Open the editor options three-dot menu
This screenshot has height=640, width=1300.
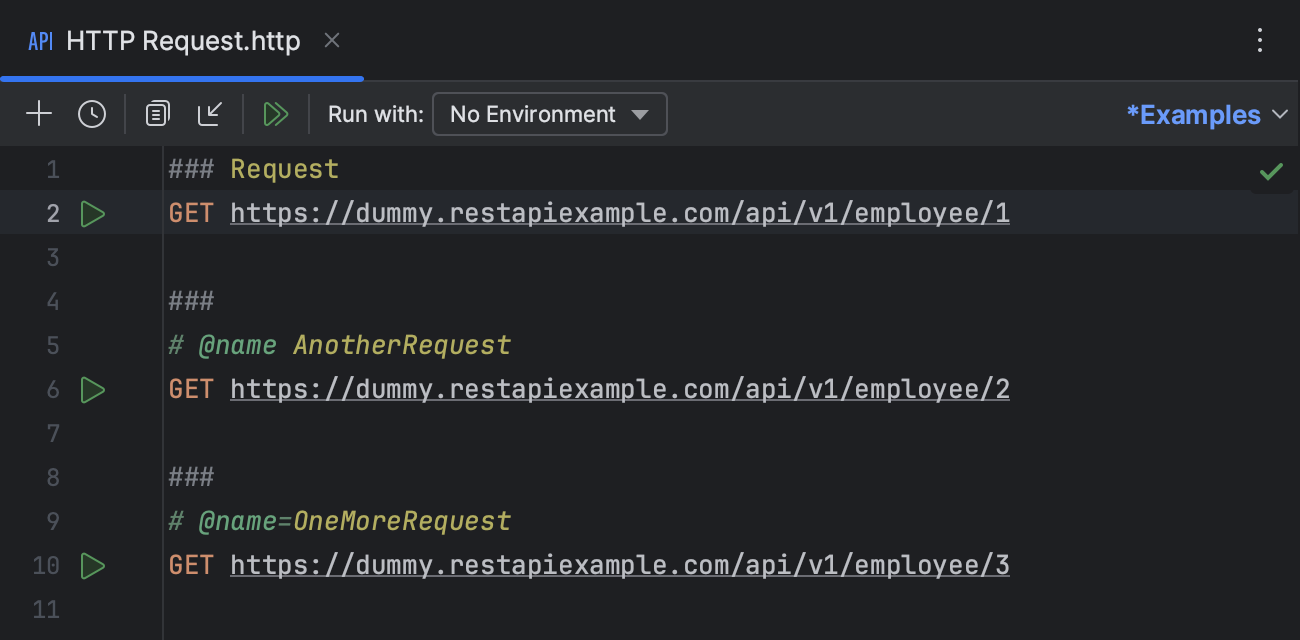1259,41
